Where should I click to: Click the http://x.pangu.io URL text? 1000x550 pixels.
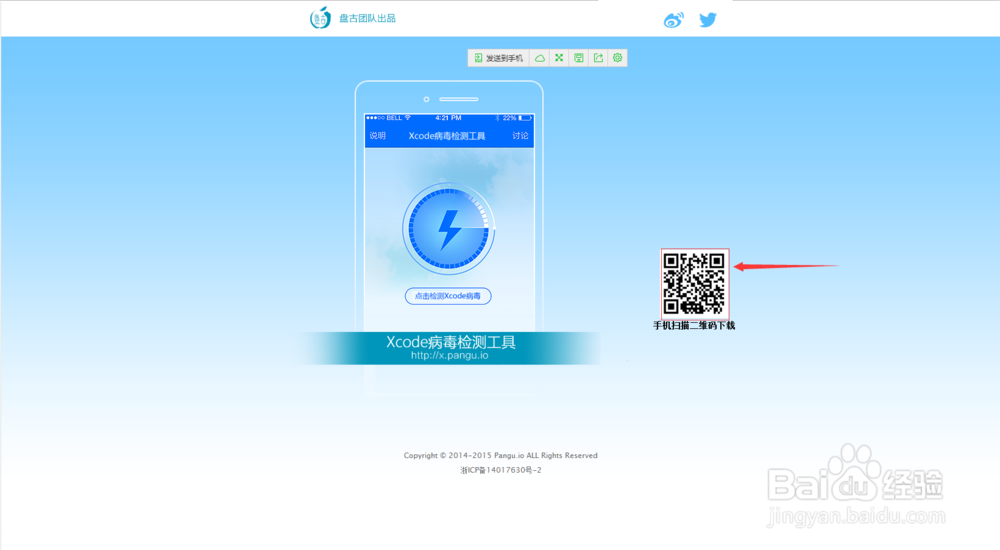tap(450, 355)
